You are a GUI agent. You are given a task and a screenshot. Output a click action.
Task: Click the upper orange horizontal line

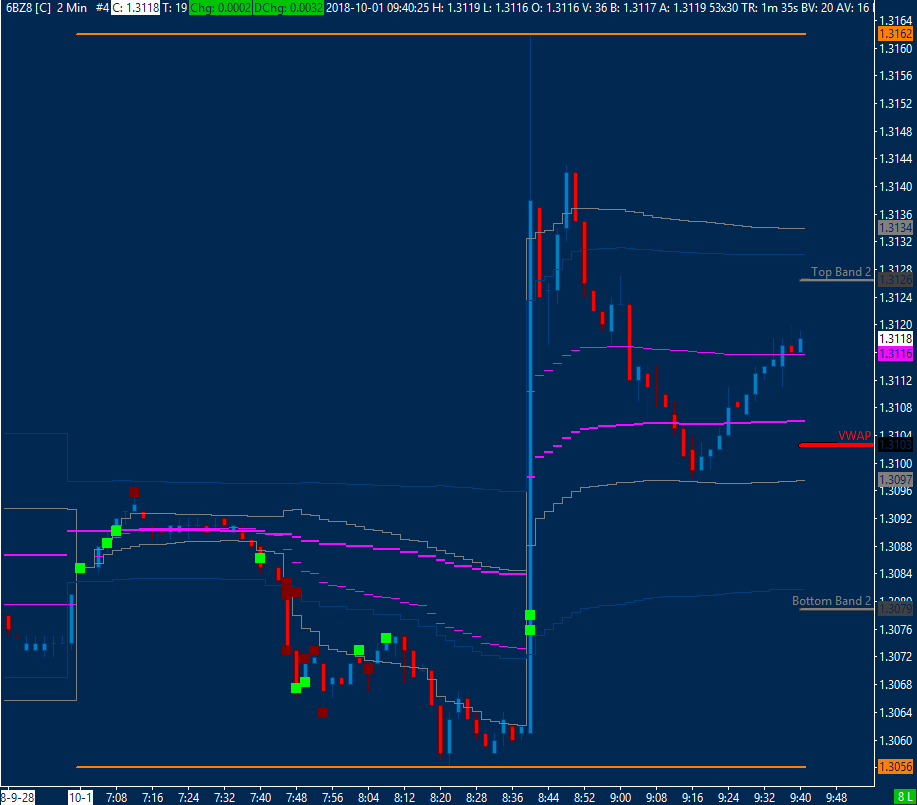[x=441, y=34]
